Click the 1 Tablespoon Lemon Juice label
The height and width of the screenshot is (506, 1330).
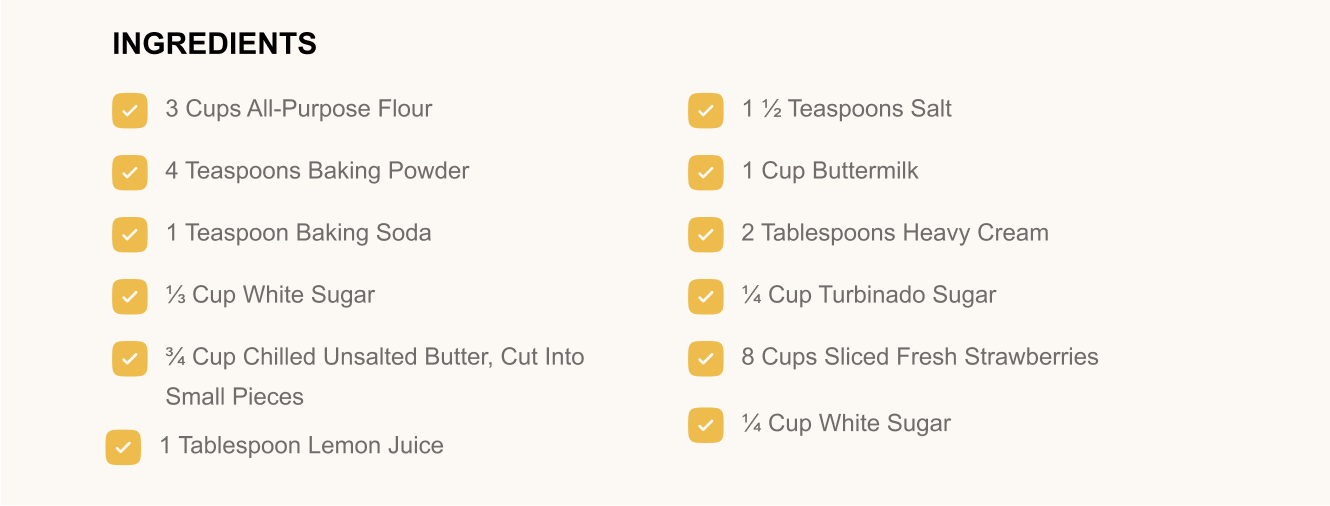click(301, 446)
